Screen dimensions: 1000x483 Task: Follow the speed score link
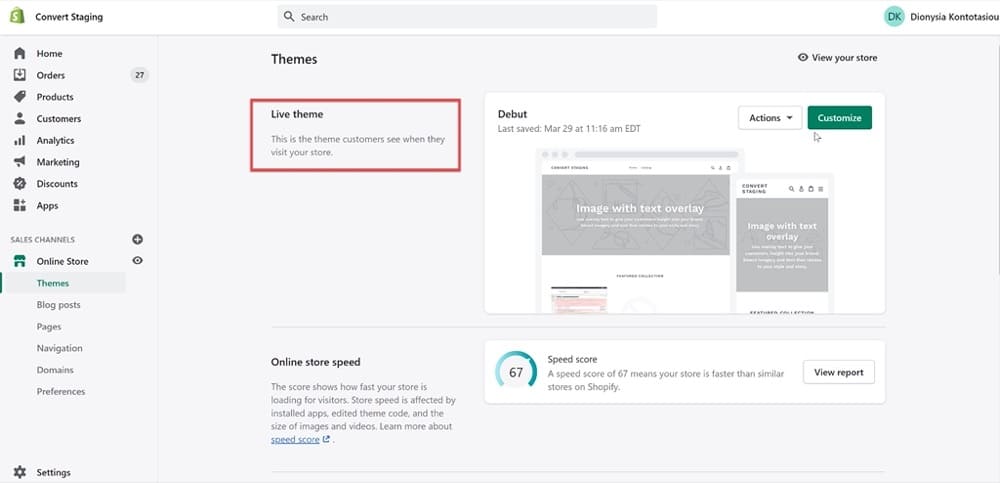tap(296, 439)
